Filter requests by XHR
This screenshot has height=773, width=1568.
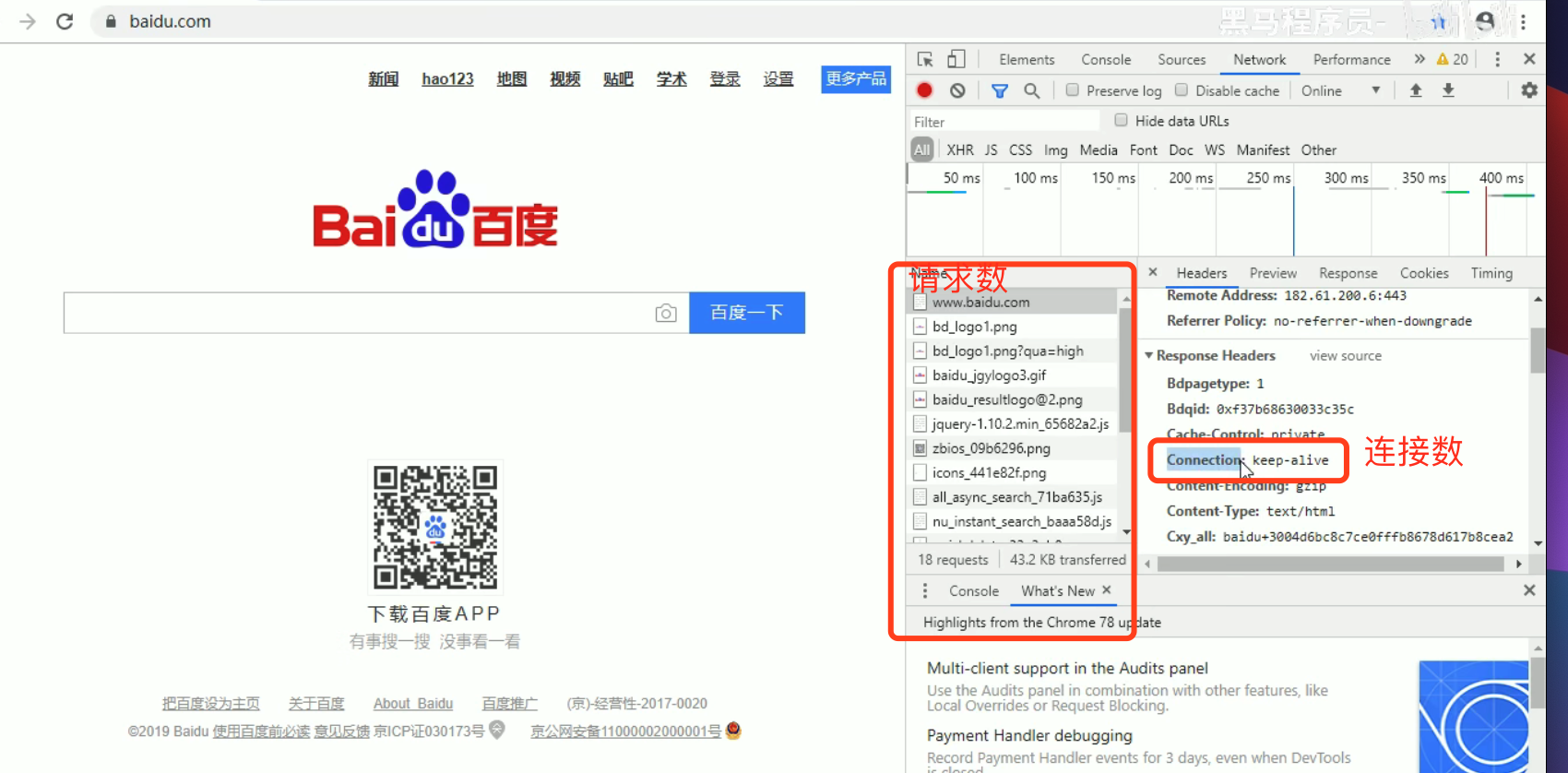click(960, 149)
